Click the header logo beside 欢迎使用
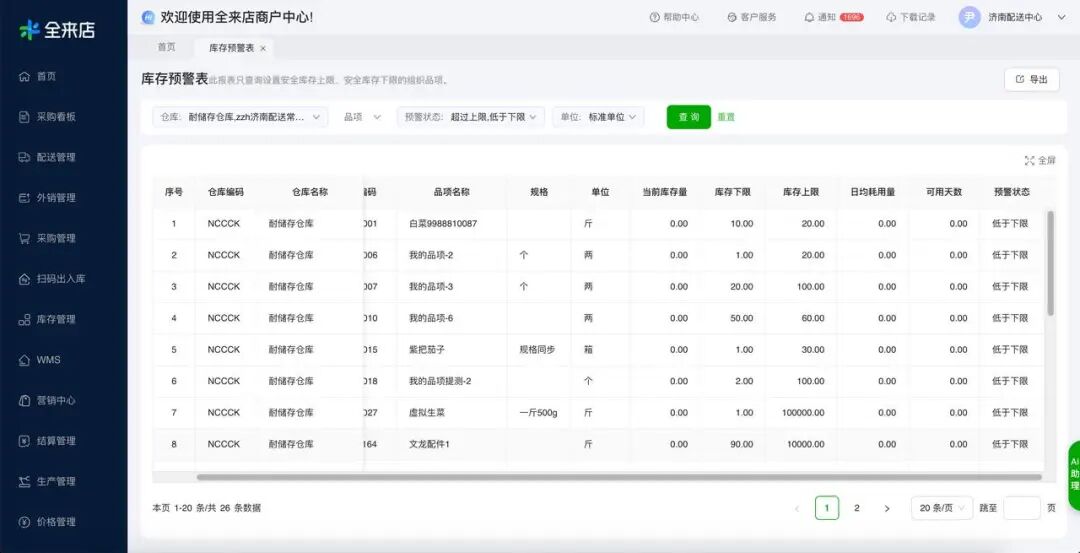Screen dimensions: 1080x553 click(x=147, y=17)
